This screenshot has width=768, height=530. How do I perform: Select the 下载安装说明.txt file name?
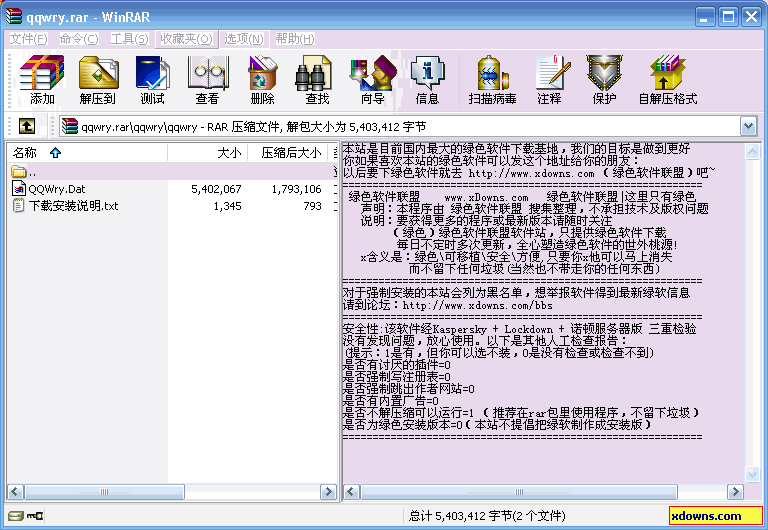(73, 206)
